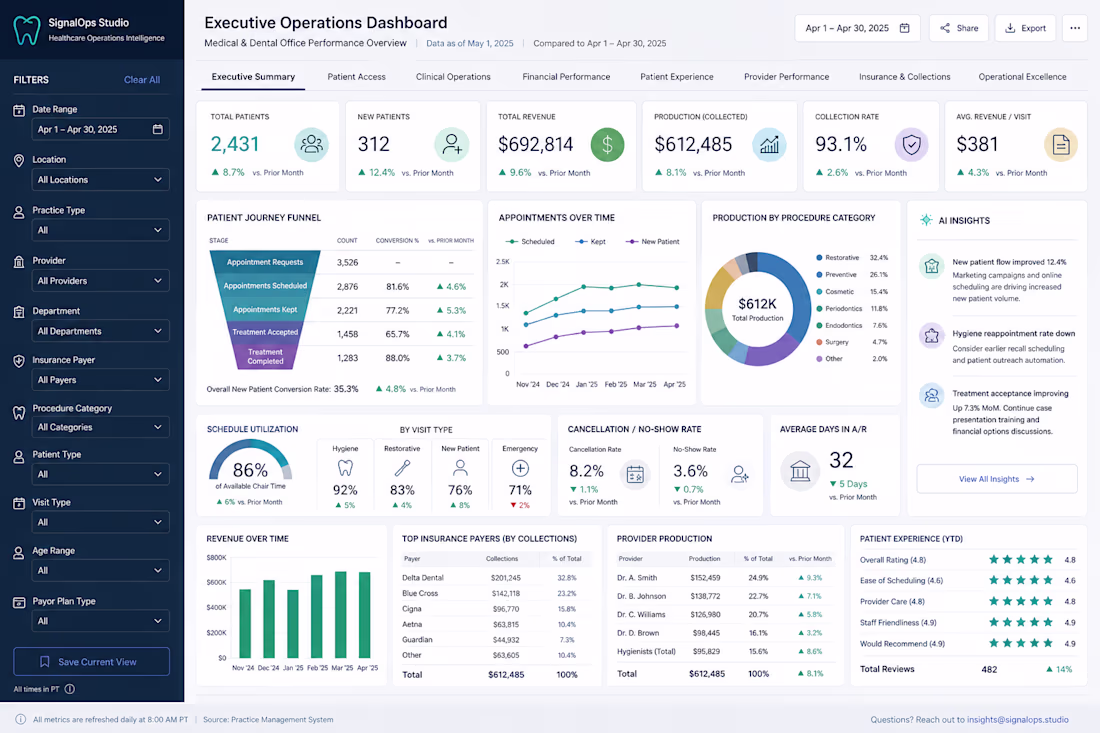Switch to the Operational Excellence tab
The height and width of the screenshot is (733, 1100).
[1022, 76]
